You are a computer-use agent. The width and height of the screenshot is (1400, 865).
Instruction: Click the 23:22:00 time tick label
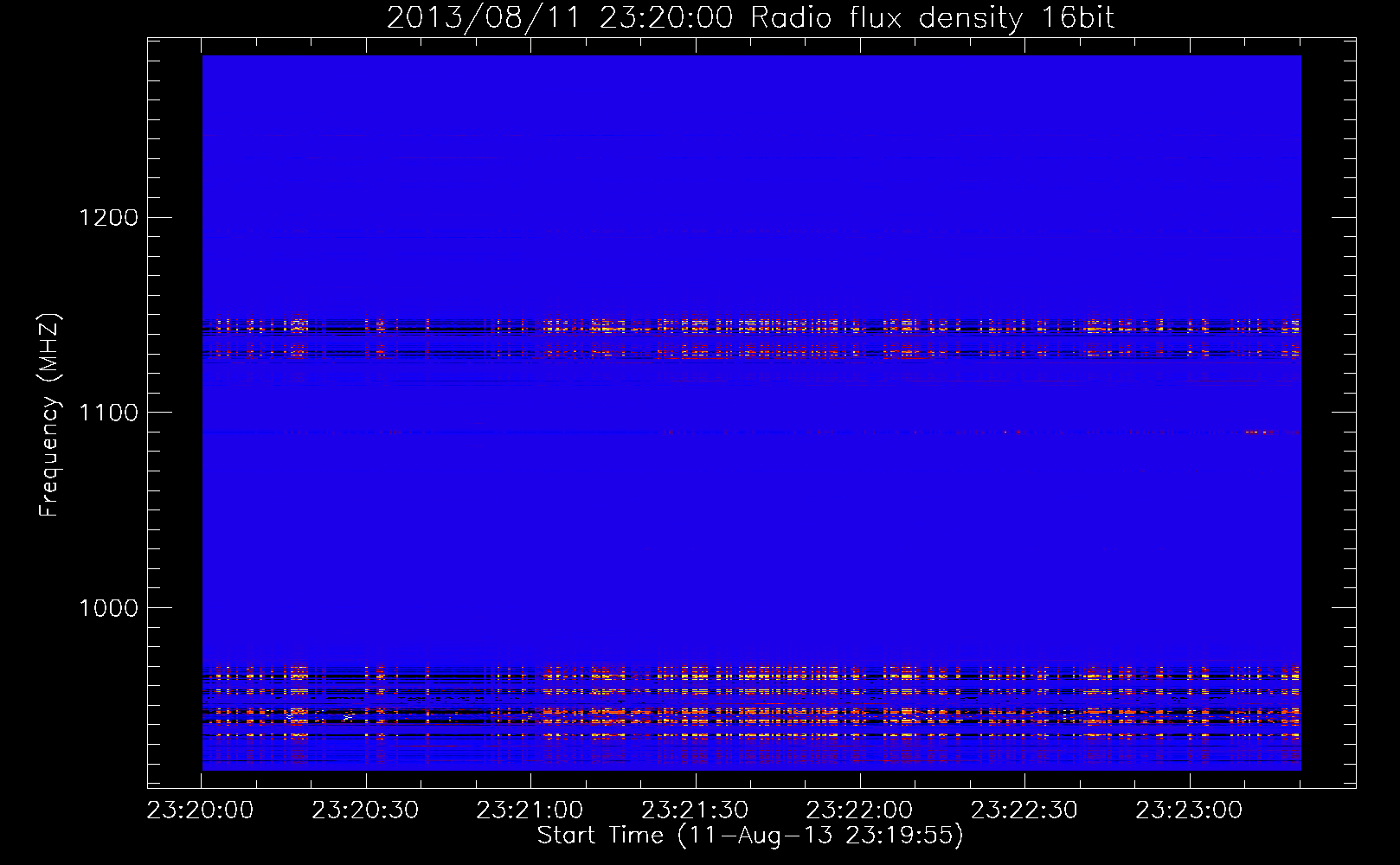click(859, 811)
